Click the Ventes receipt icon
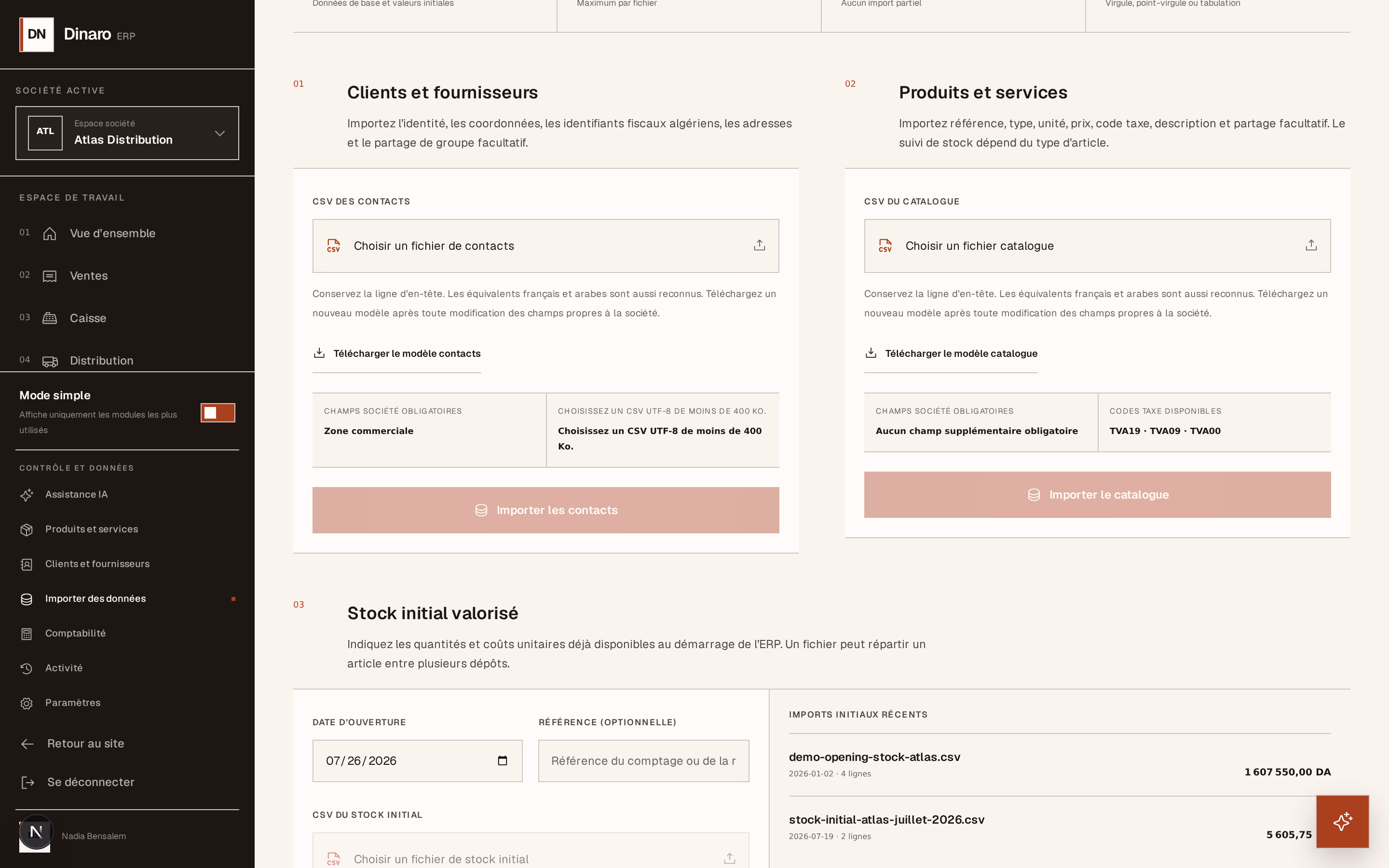Image resolution: width=1389 pixels, height=868 pixels. (x=50, y=276)
